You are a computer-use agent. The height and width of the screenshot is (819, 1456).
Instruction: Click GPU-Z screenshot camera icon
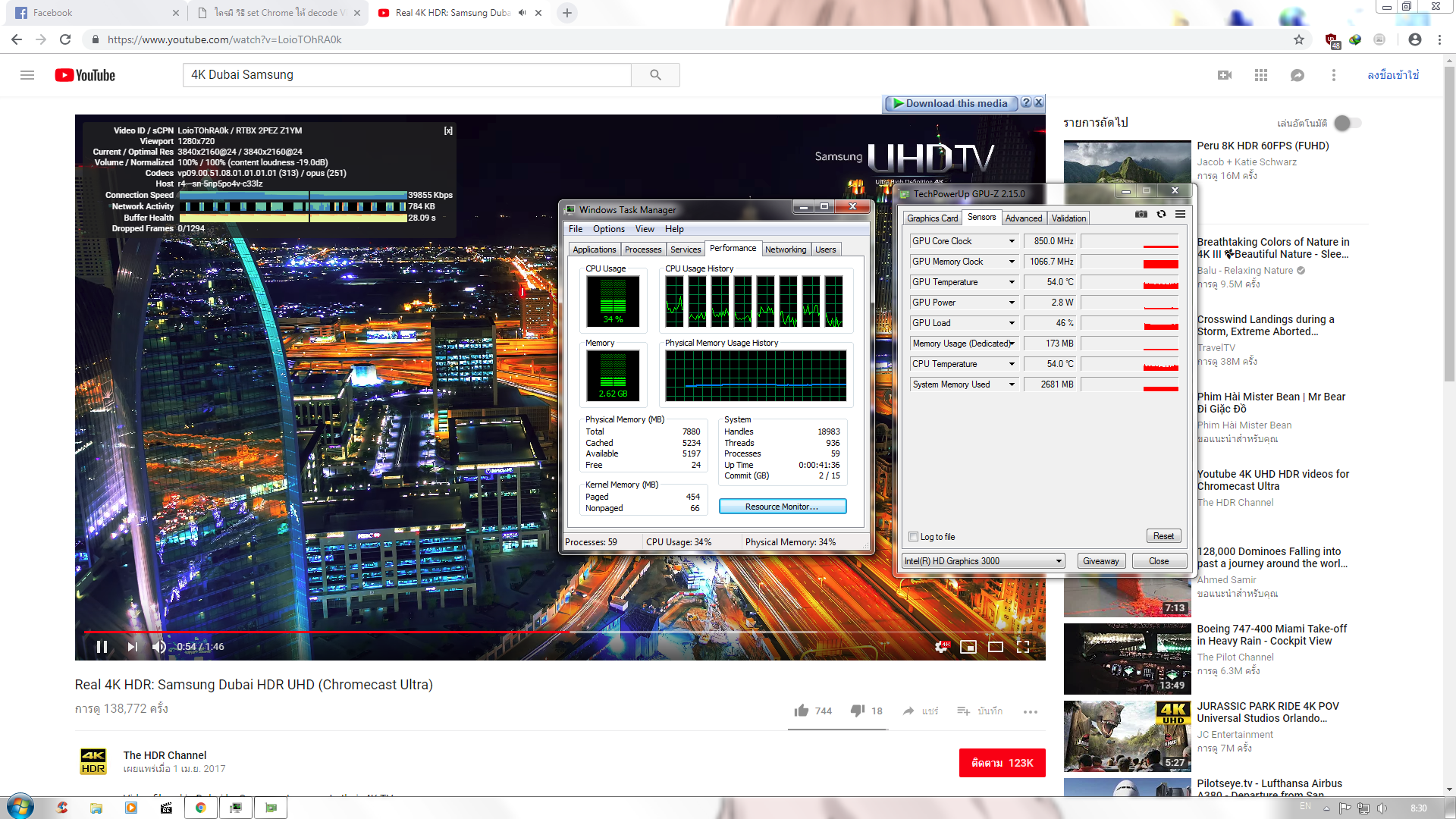point(1141,215)
